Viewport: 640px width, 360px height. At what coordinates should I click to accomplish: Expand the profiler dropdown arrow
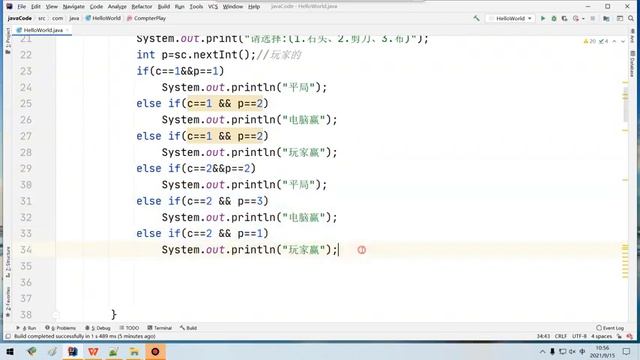pyautogui.click(x=583, y=18)
